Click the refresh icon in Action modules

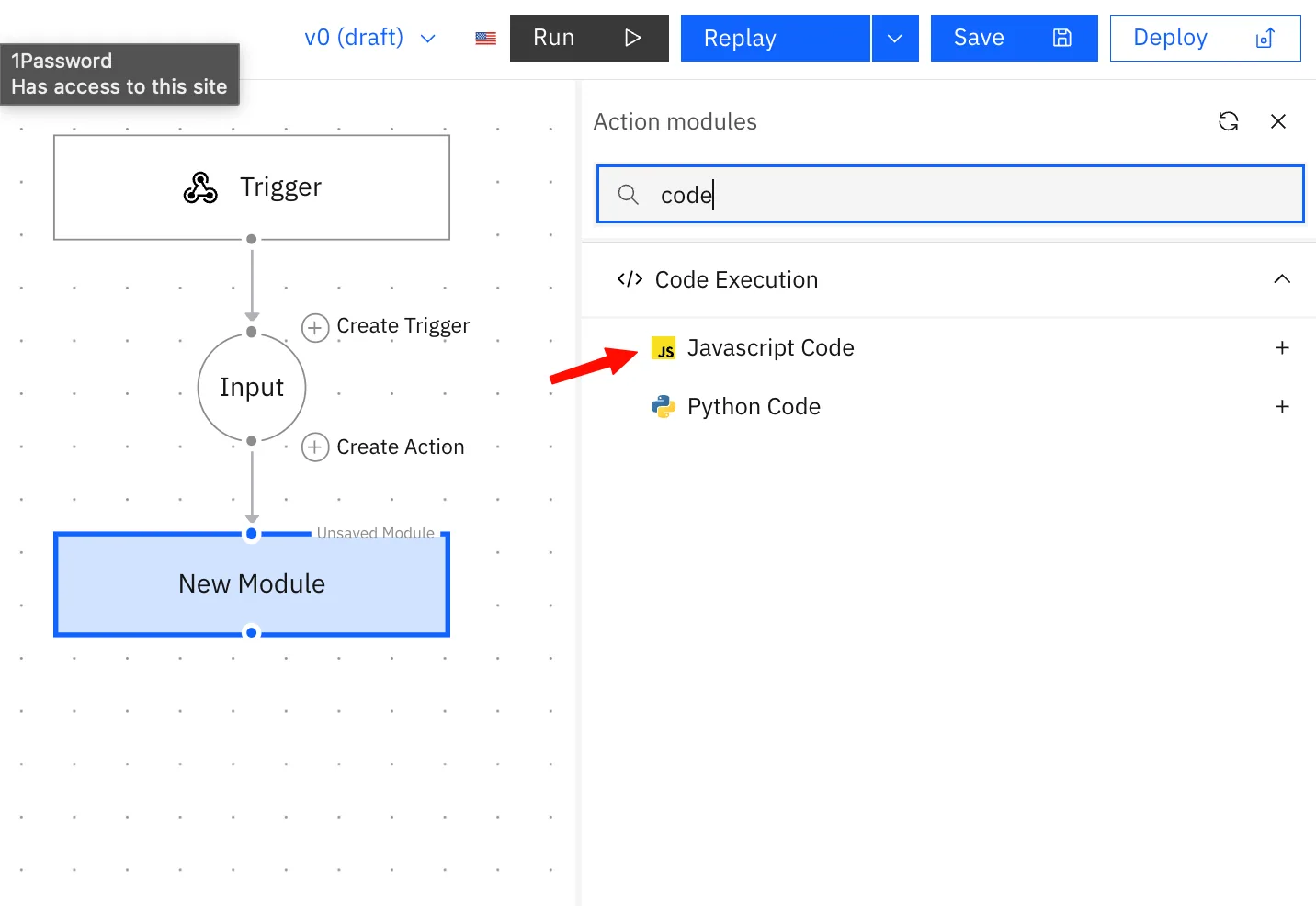[1229, 121]
